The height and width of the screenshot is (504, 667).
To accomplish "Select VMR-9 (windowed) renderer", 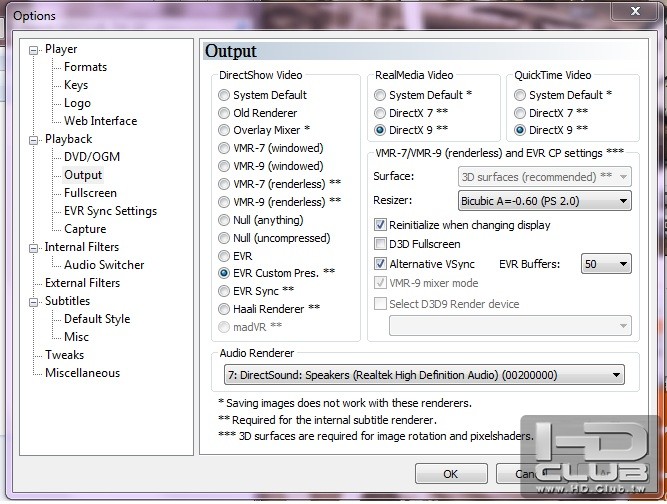I will (224, 166).
